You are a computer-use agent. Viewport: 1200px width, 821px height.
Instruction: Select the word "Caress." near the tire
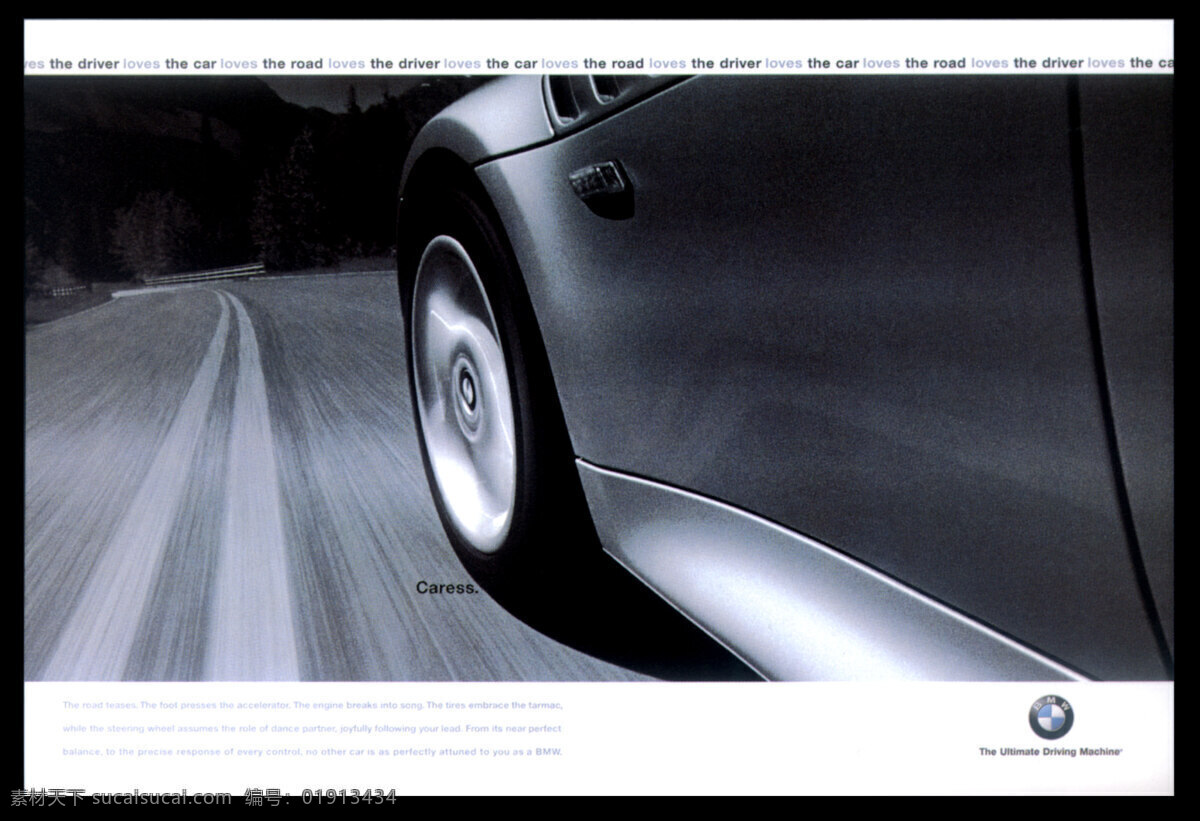447,588
